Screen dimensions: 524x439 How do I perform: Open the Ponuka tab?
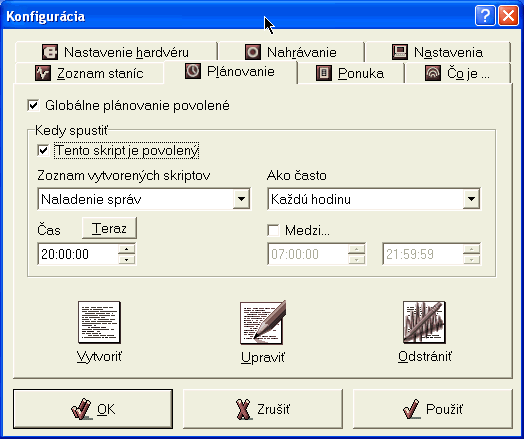(x=351, y=73)
